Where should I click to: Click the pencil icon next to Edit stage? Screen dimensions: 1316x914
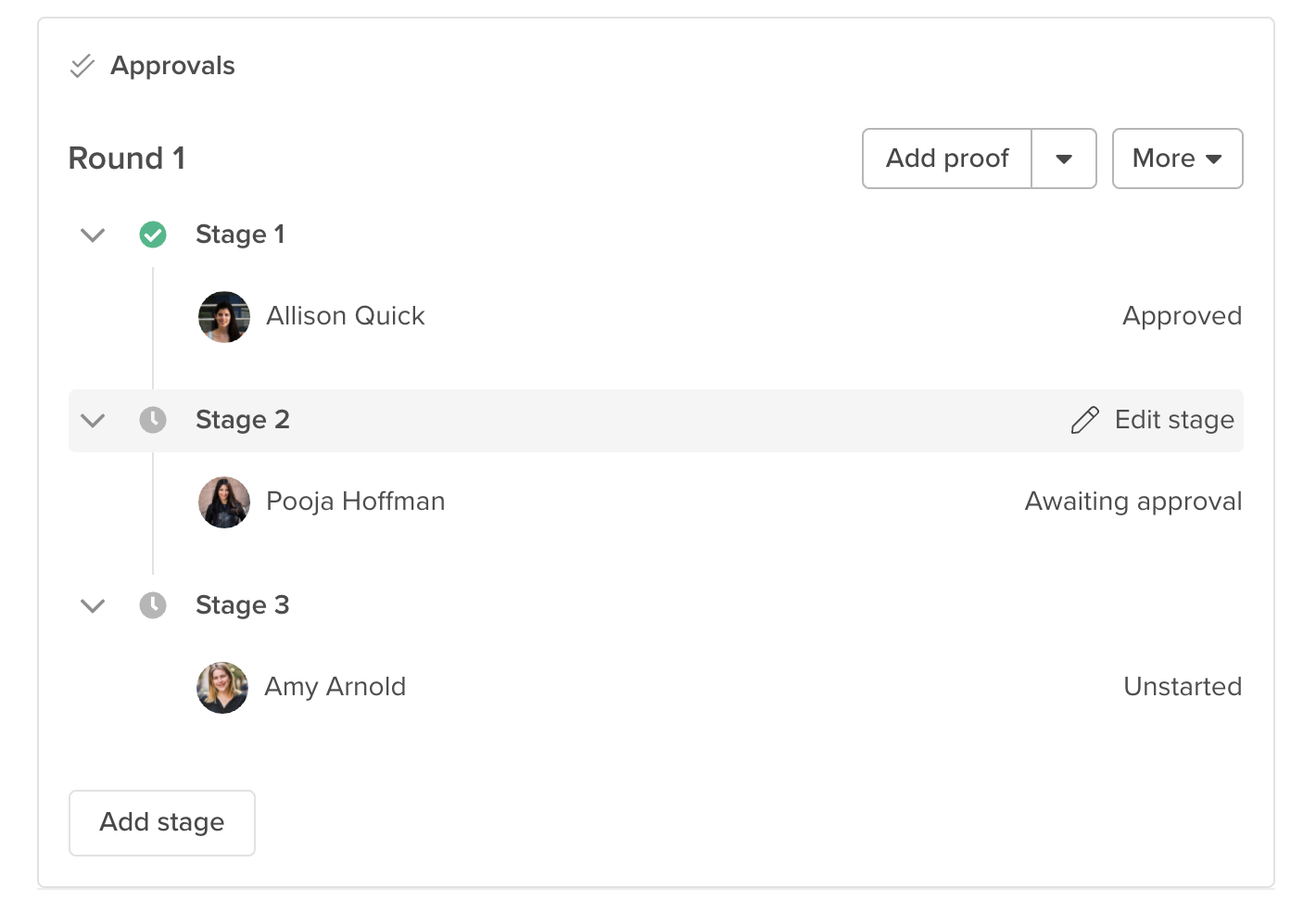click(x=1085, y=420)
